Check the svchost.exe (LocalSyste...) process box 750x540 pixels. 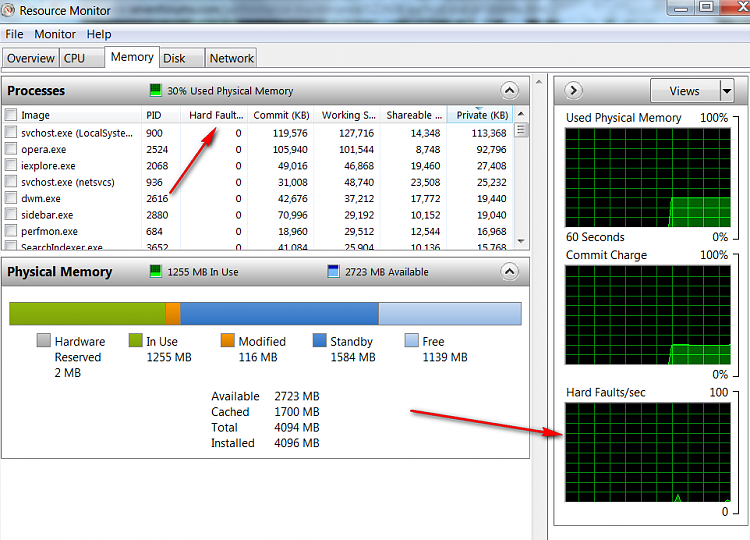(11, 132)
